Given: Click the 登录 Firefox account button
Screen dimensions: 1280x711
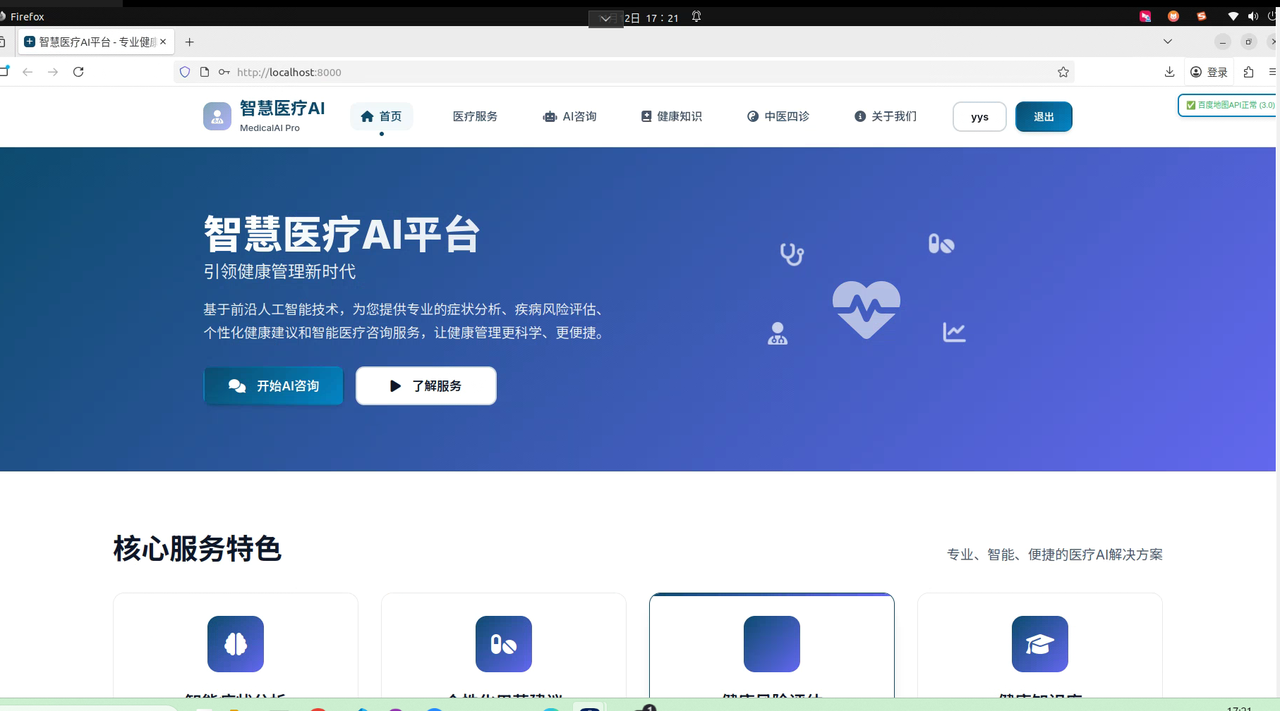Looking at the screenshot, I should point(1209,72).
